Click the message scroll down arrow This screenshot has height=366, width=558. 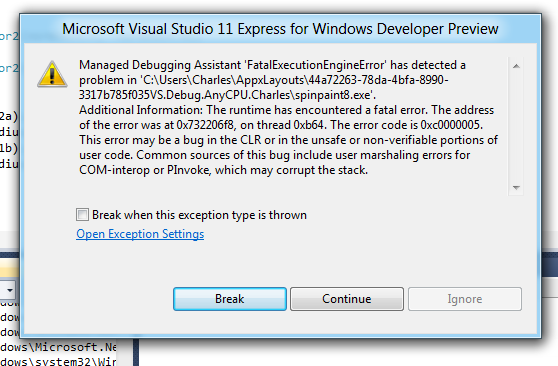coord(516,187)
